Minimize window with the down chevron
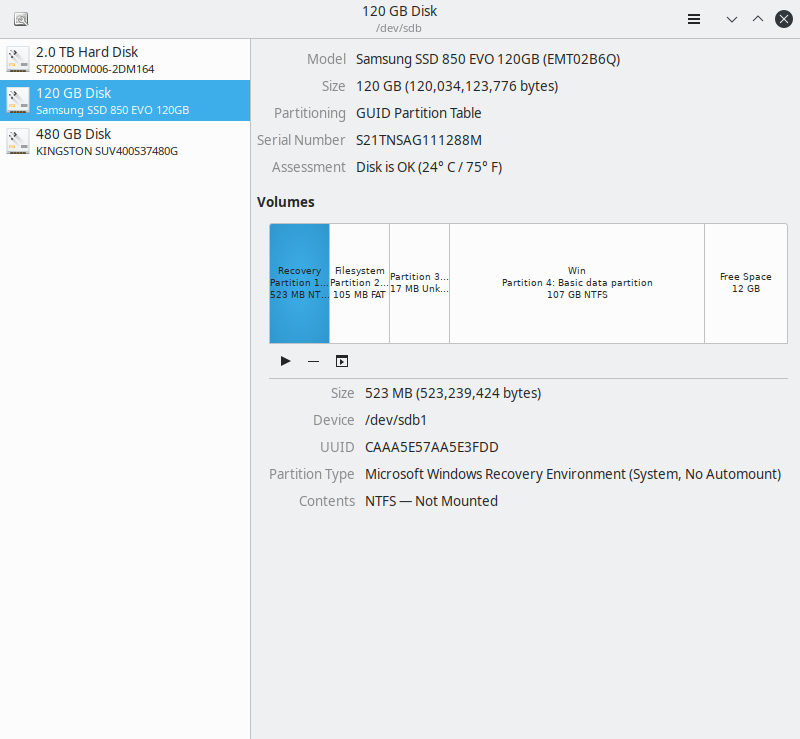Viewport: 800px width, 739px height. click(x=732, y=19)
